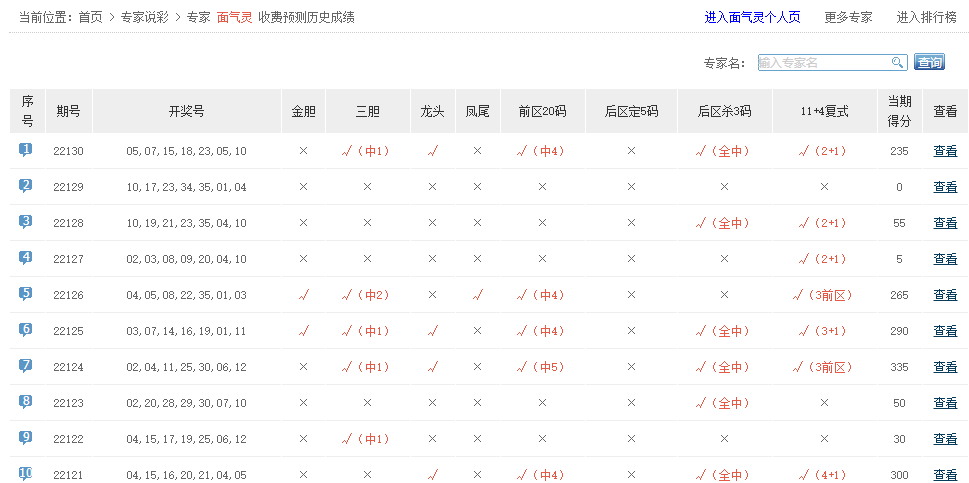This screenshot has height=483, width=969.
Task: Click 专家说彩 in the breadcrumb
Action: pyautogui.click(x=144, y=17)
